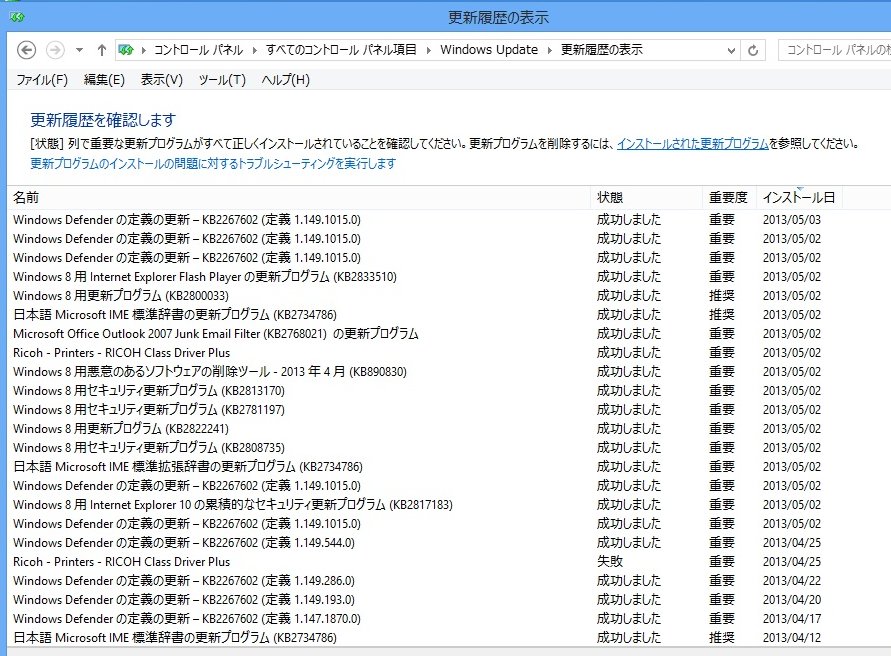
Task: Refresh the page with the refresh button
Action: click(753, 50)
